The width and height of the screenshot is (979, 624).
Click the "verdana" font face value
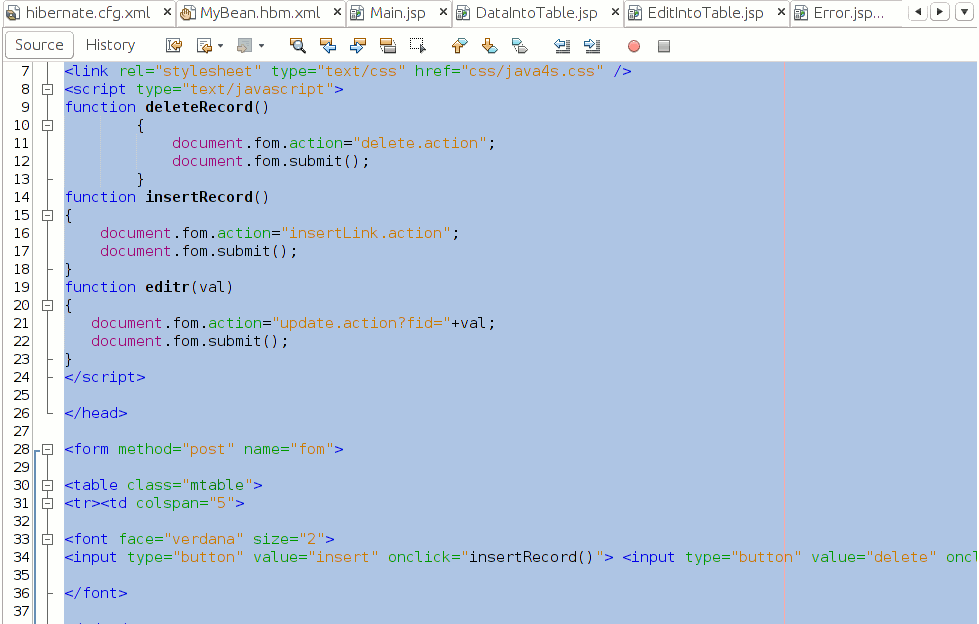(x=204, y=539)
